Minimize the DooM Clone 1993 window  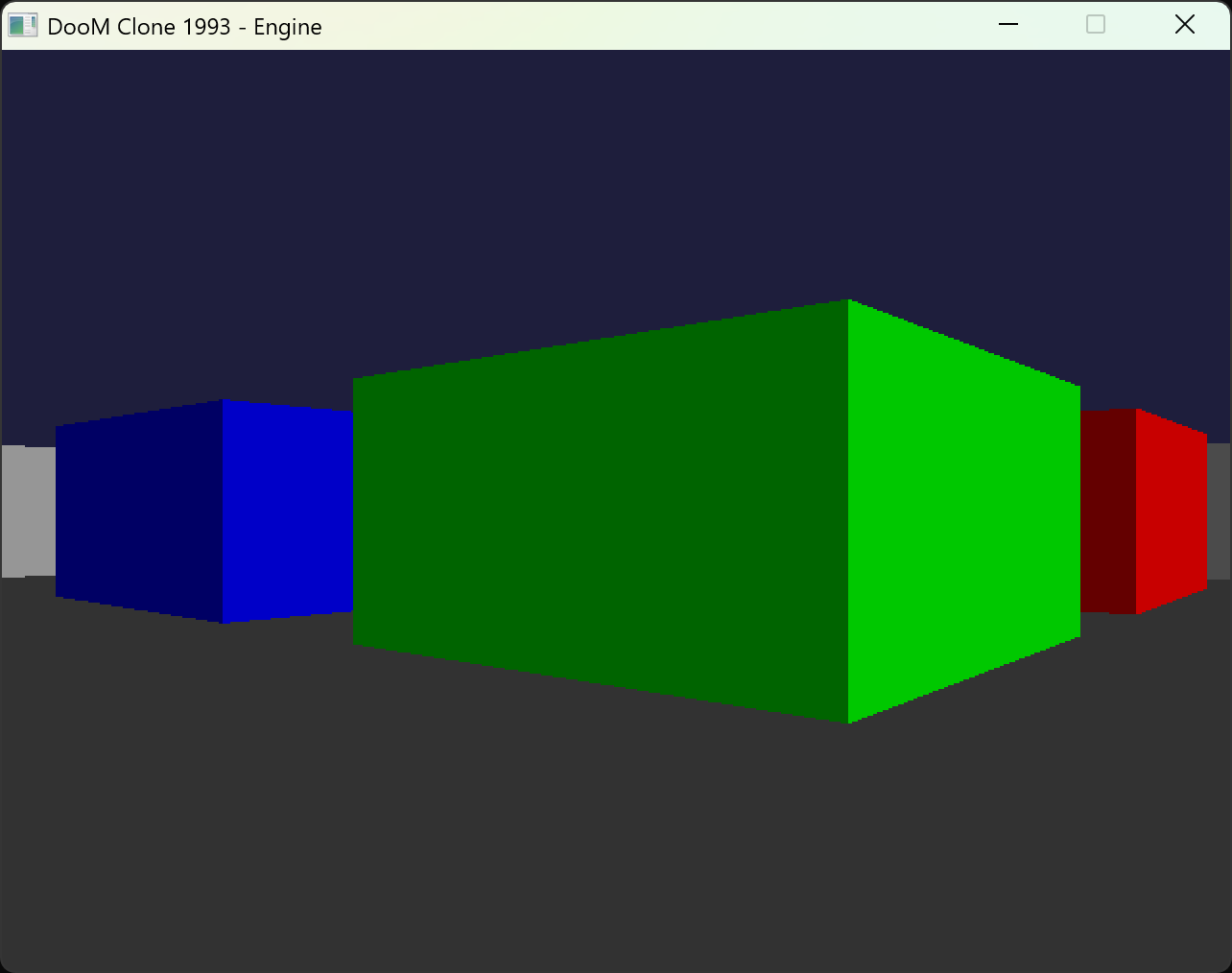(1008, 25)
